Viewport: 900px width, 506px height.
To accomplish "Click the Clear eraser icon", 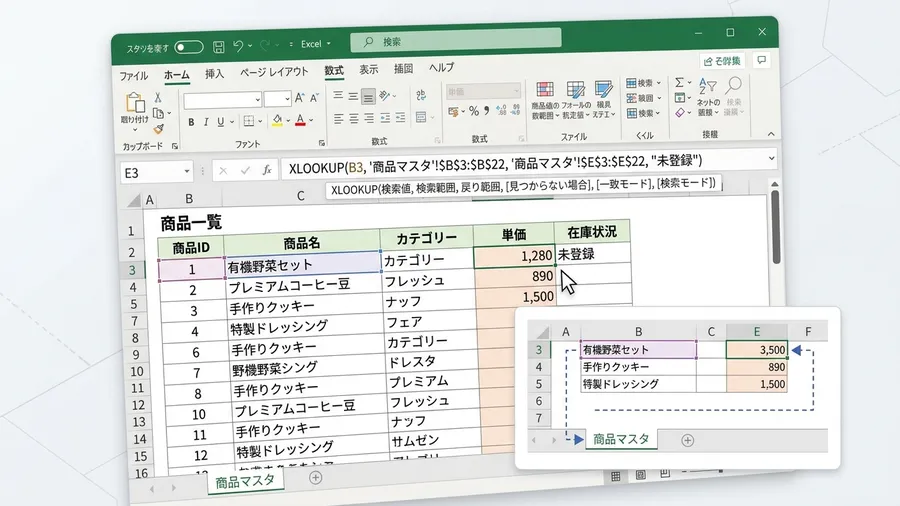I will pos(680,113).
